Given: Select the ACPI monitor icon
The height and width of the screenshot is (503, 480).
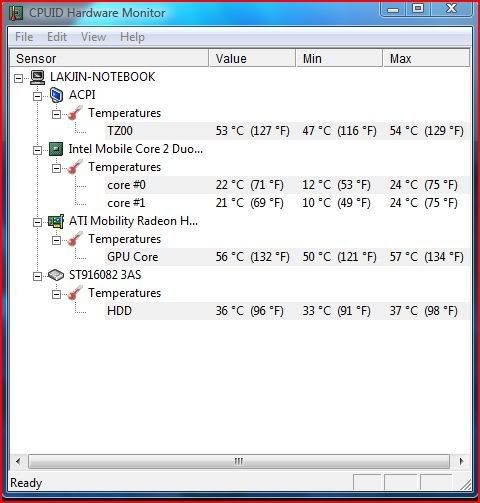Looking at the screenshot, I should pos(56,95).
